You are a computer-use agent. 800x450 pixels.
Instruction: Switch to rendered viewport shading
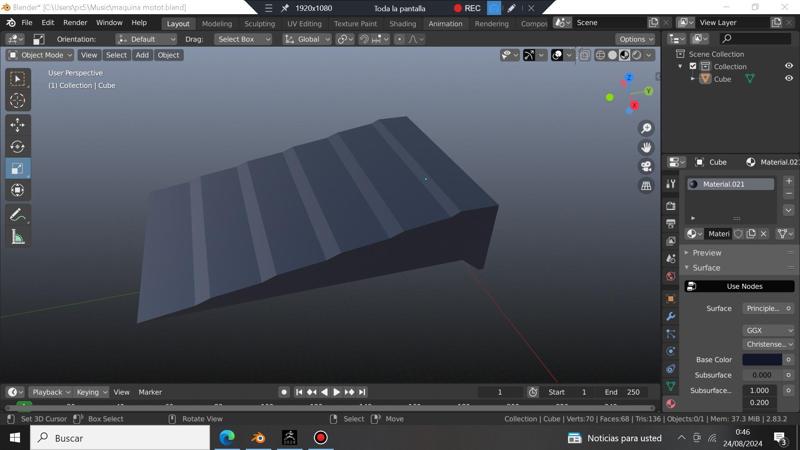637,55
